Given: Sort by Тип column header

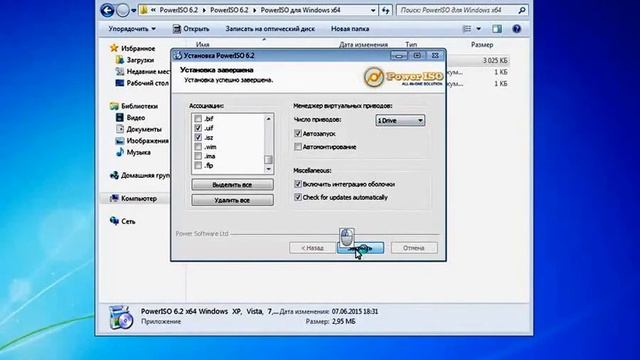Looking at the screenshot, I should click(x=411, y=44).
